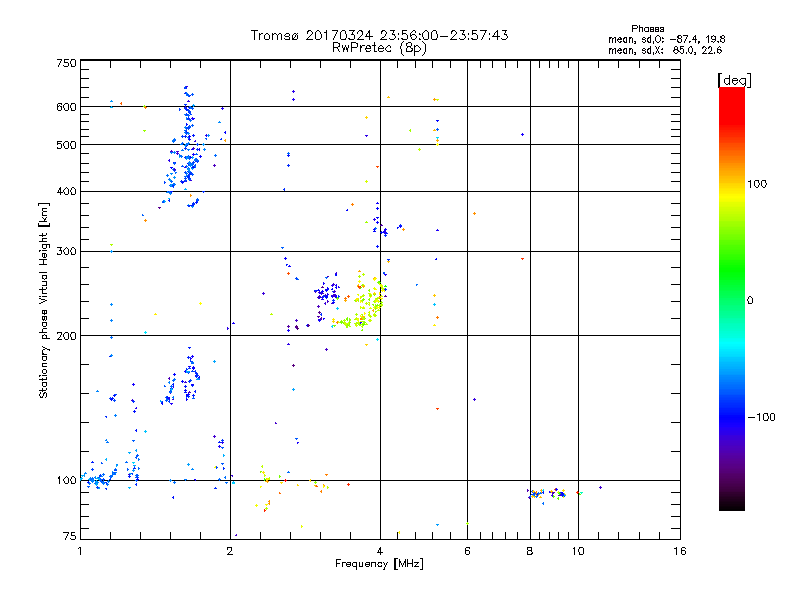
Task: Click the dark blue echo cluster near 250 km
Action: click(327, 295)
